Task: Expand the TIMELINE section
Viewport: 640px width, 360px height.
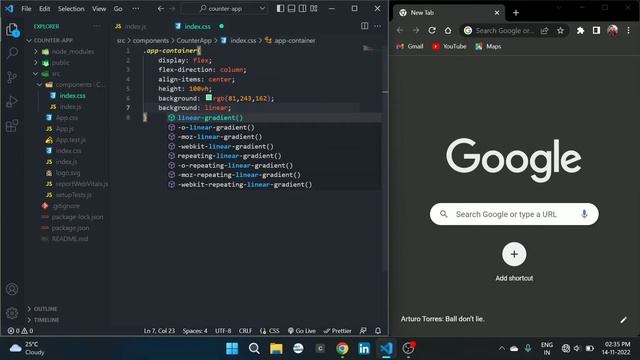Action: [29, 320]
